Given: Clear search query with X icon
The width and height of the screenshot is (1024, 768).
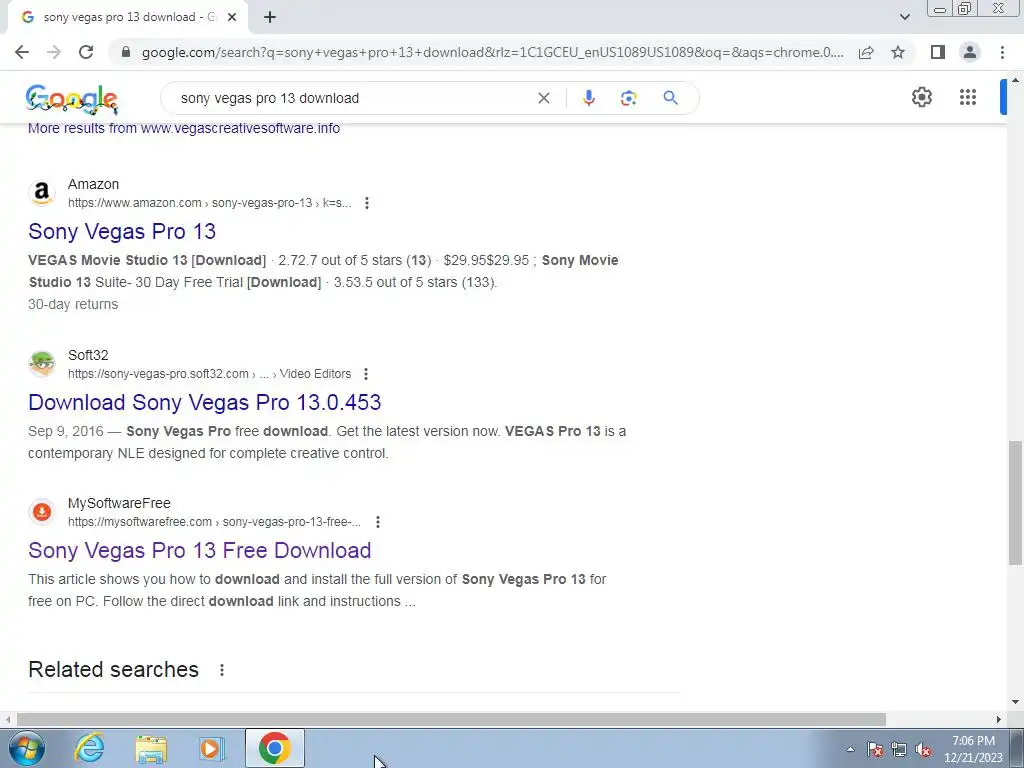Looking at the screenshot, I should [543, 98].
